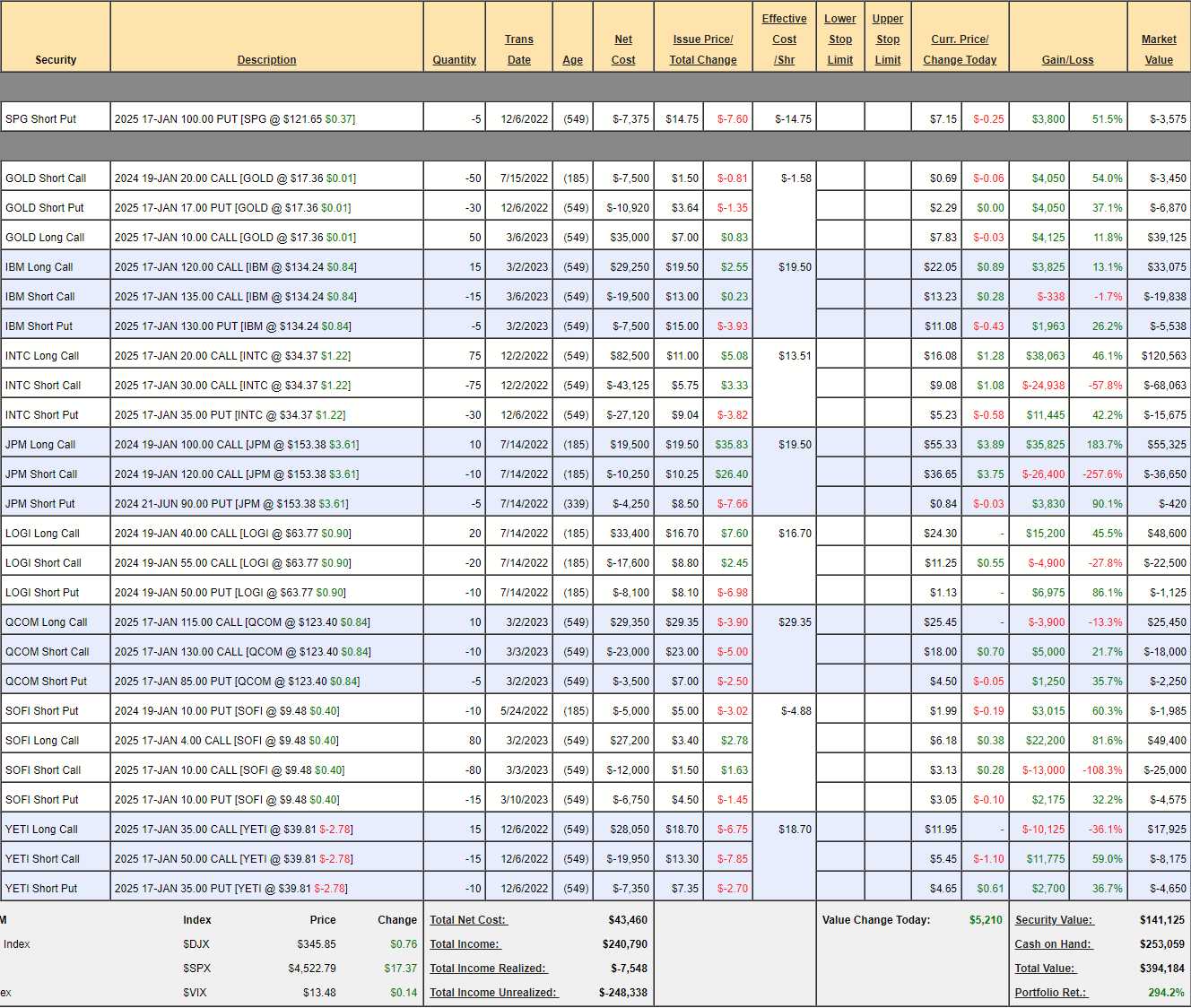Image resolution: width=1191 pixels, height=1008 pixels.
Task: Click the Description column header
Action: [266, 60]
